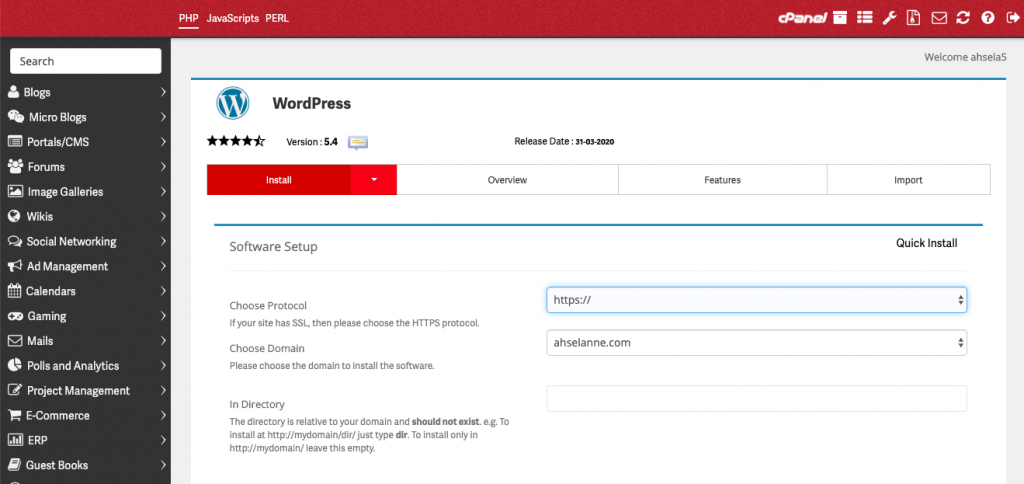Screen dimensions: 1024x484
Task: Click the Ad Management megaphone icon
Action: 15,266
